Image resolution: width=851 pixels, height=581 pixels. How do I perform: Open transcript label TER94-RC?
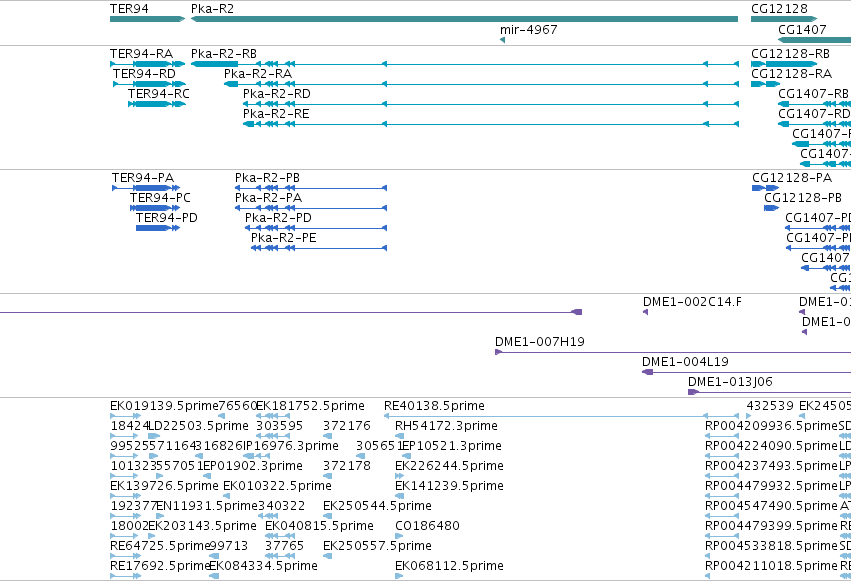(x=159, y=94)
